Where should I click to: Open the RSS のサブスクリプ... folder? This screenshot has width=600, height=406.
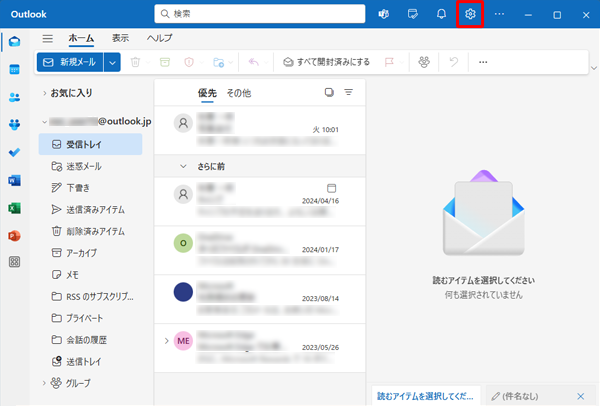click(91, 297)
